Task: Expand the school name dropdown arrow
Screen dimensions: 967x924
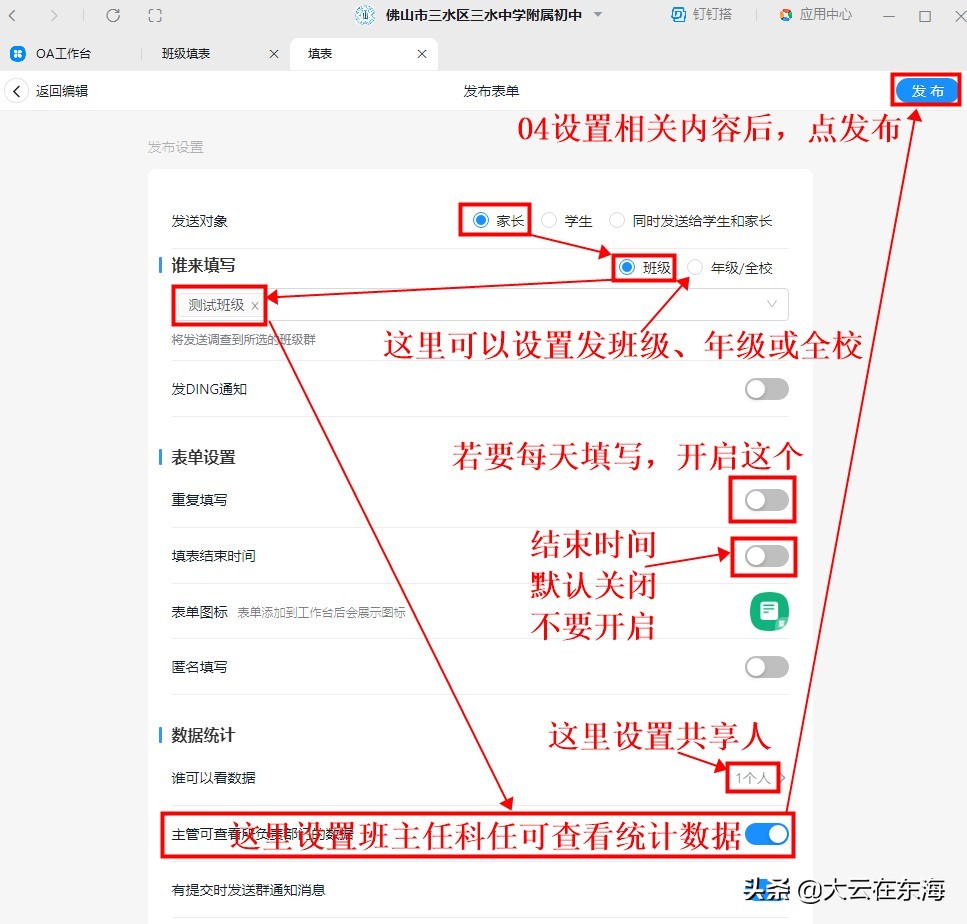Action: [x=596, y=15]
